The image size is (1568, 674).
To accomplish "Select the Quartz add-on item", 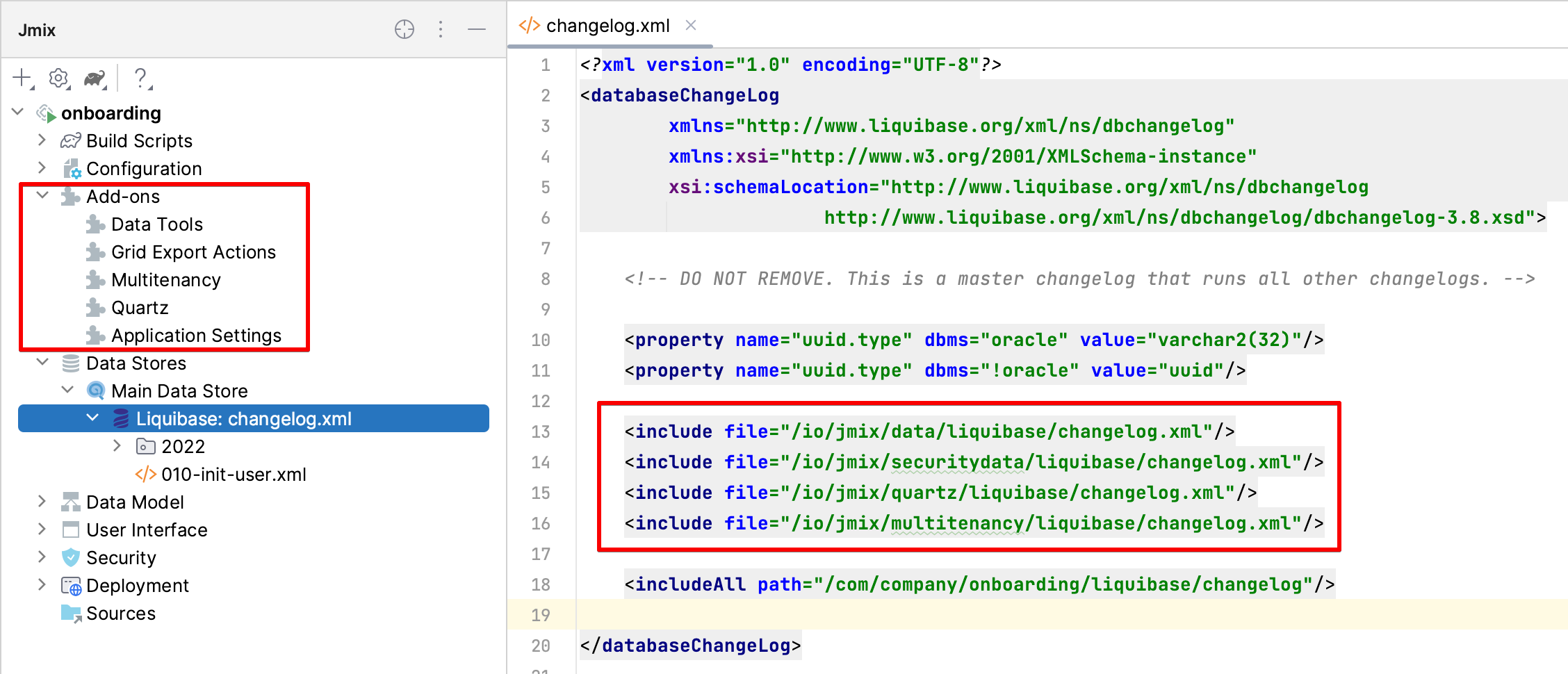I will click(140, 308).
